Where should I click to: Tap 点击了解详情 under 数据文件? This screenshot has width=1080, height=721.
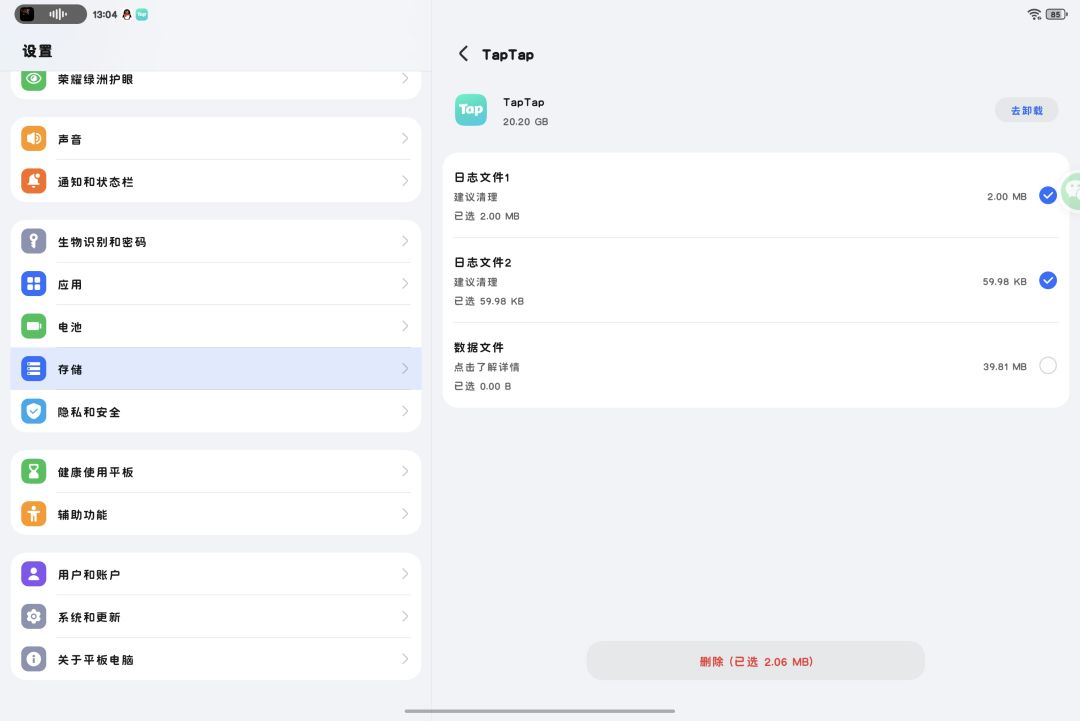486,367
